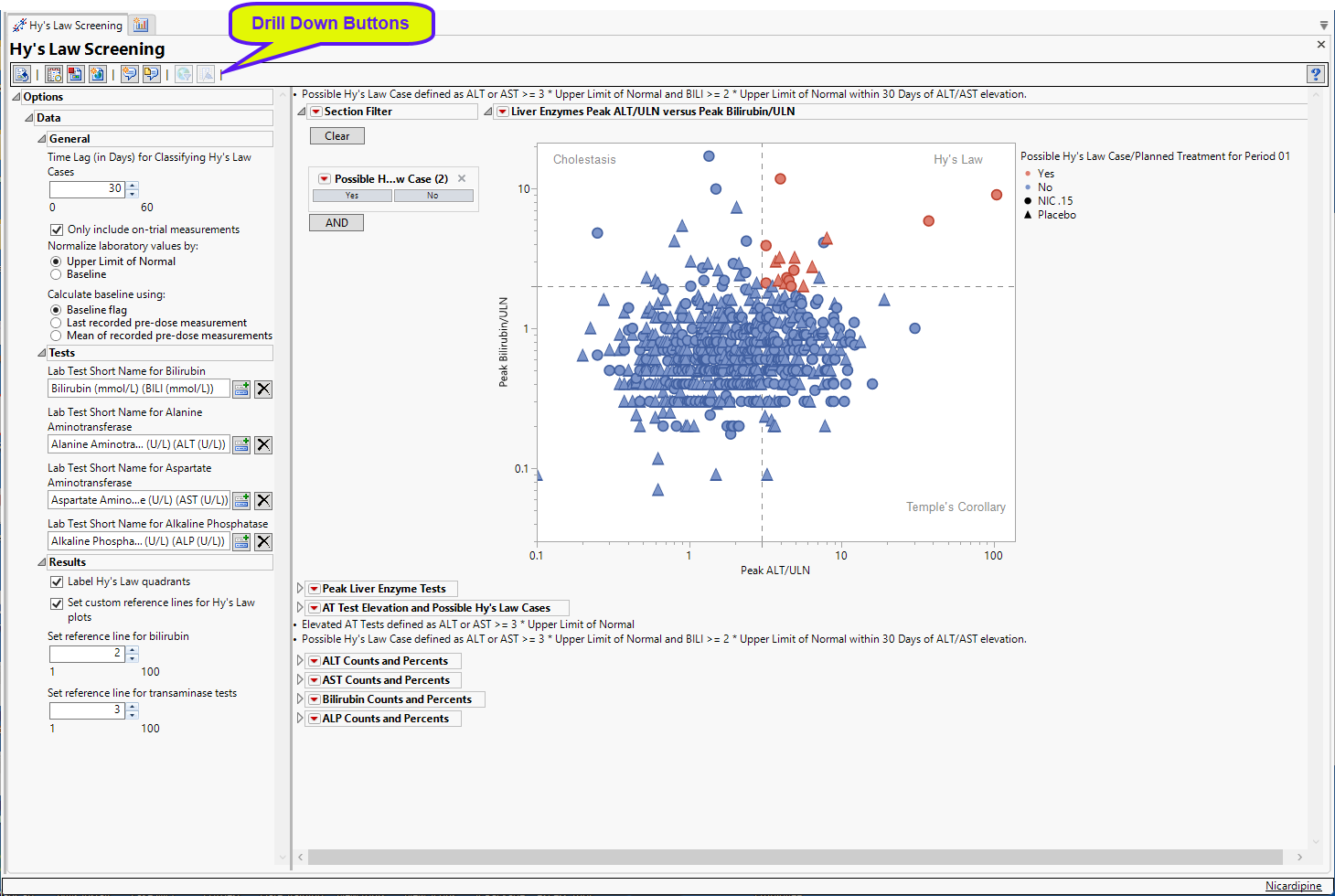
Task: Open AST Counts and Percents red triangle menu
Action: coord(314,680)
